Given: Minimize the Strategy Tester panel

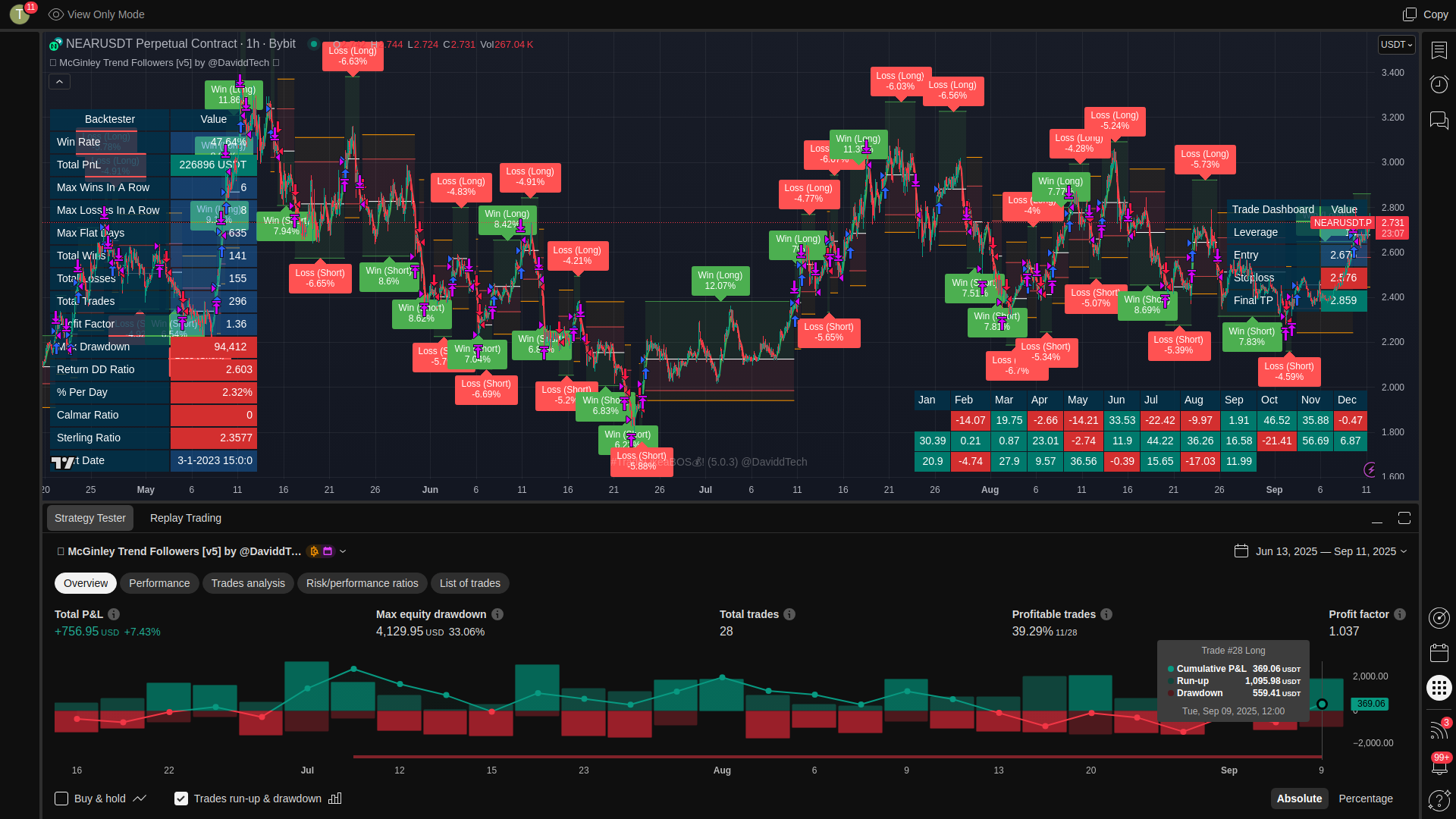Looking at the screenshot, I should click(1377, 519).
